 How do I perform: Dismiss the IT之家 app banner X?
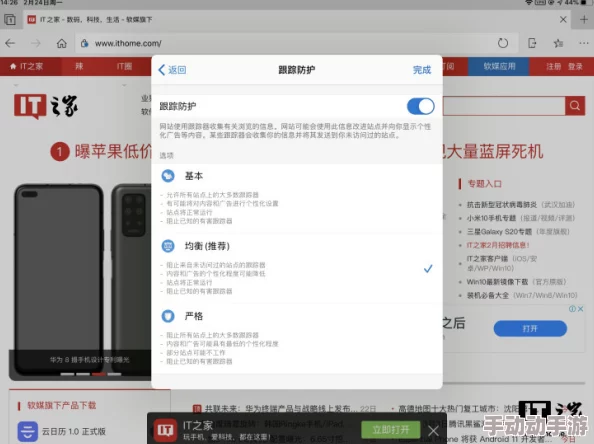tap(433, 431)
